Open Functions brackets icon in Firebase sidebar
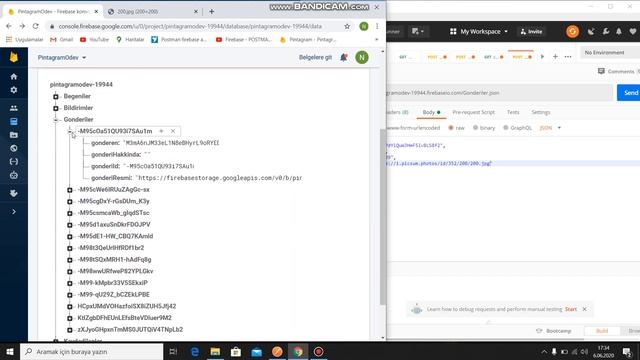Screen dimensions: 640x360 click(x=13, y=162)
